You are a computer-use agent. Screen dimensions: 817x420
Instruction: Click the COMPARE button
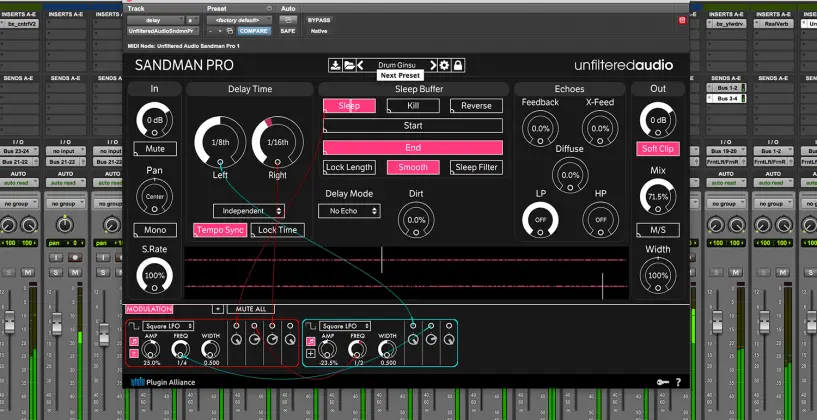(x=254, y=31)
